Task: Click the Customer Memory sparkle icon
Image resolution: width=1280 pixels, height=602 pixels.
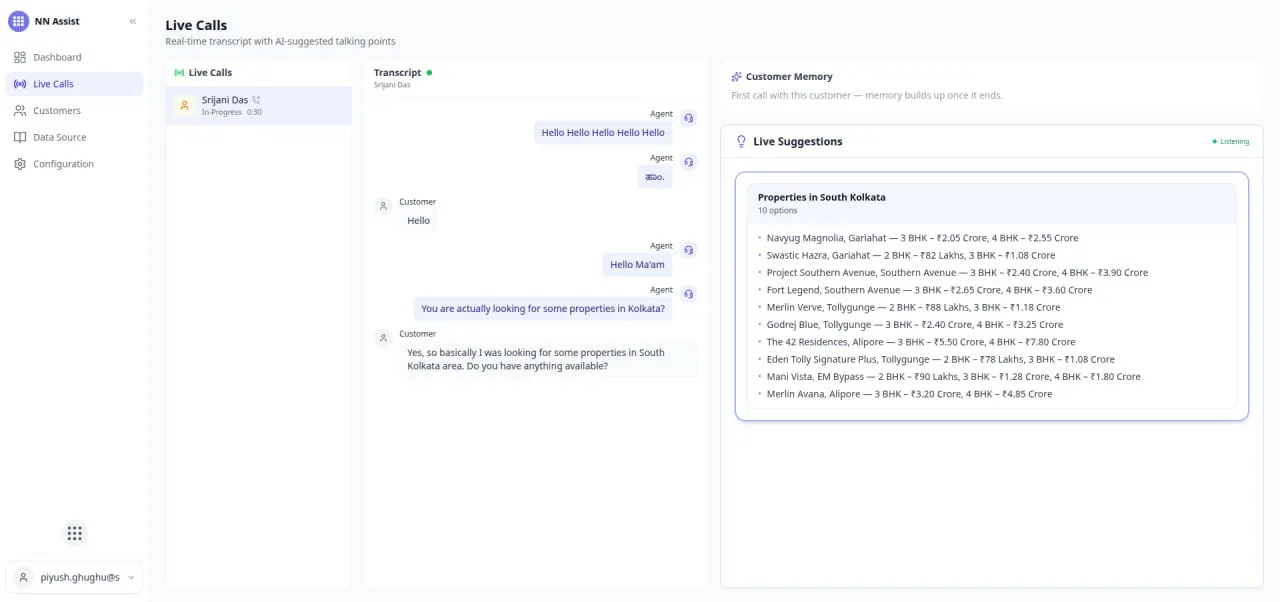Action: (737, 76)
